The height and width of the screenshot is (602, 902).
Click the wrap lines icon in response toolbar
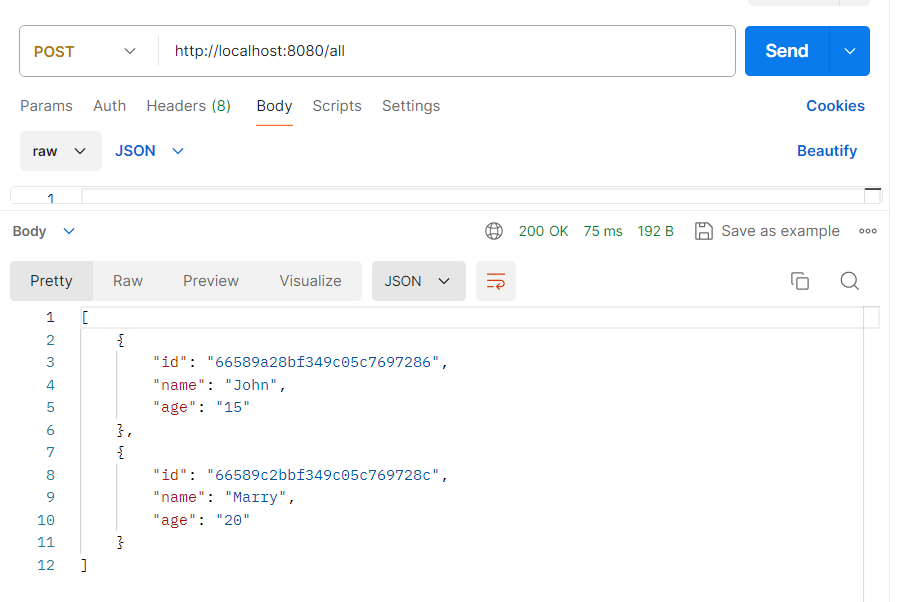coord(496,281)
